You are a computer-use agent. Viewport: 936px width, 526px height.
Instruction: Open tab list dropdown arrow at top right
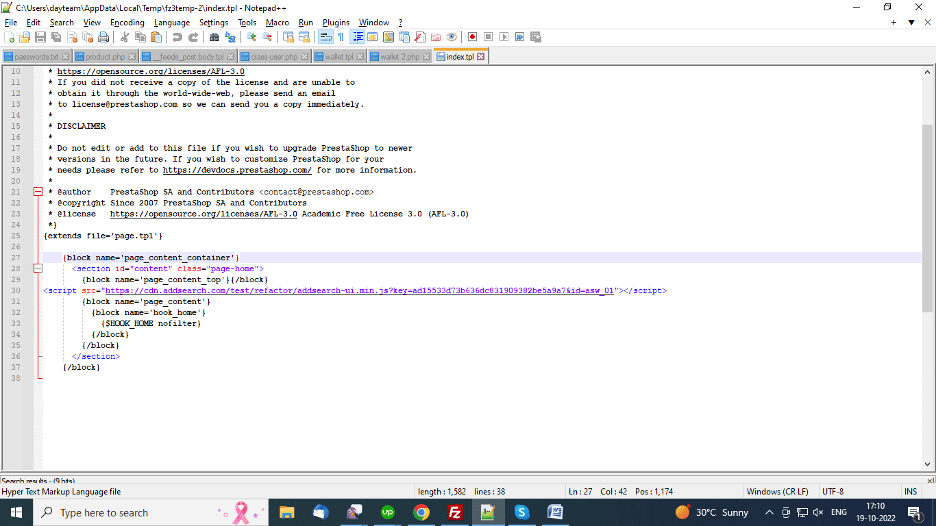[911, 22]
